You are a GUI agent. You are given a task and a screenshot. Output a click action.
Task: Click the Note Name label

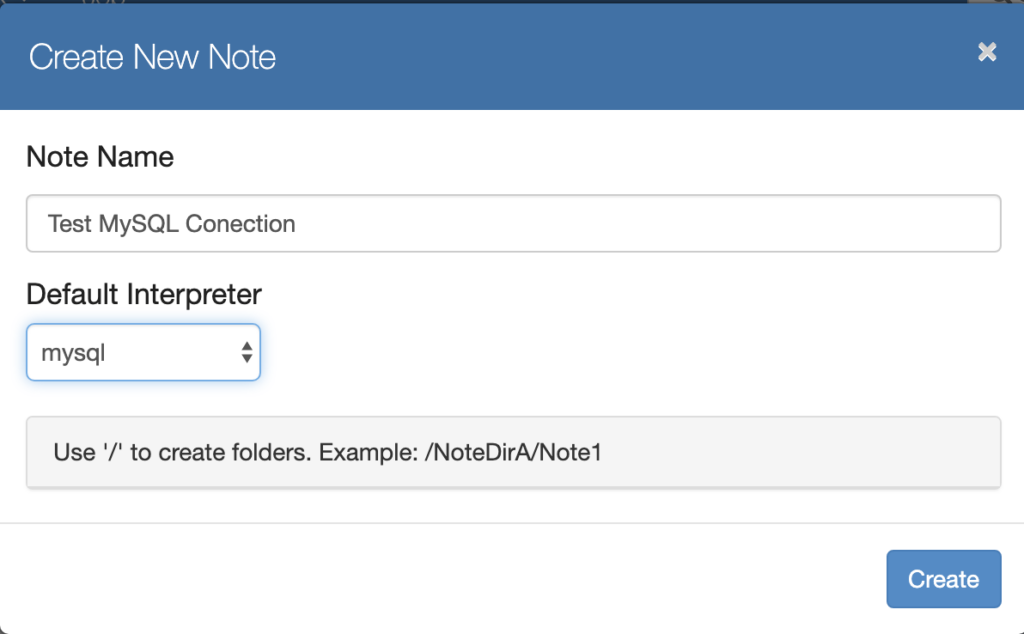pos(99,157)
